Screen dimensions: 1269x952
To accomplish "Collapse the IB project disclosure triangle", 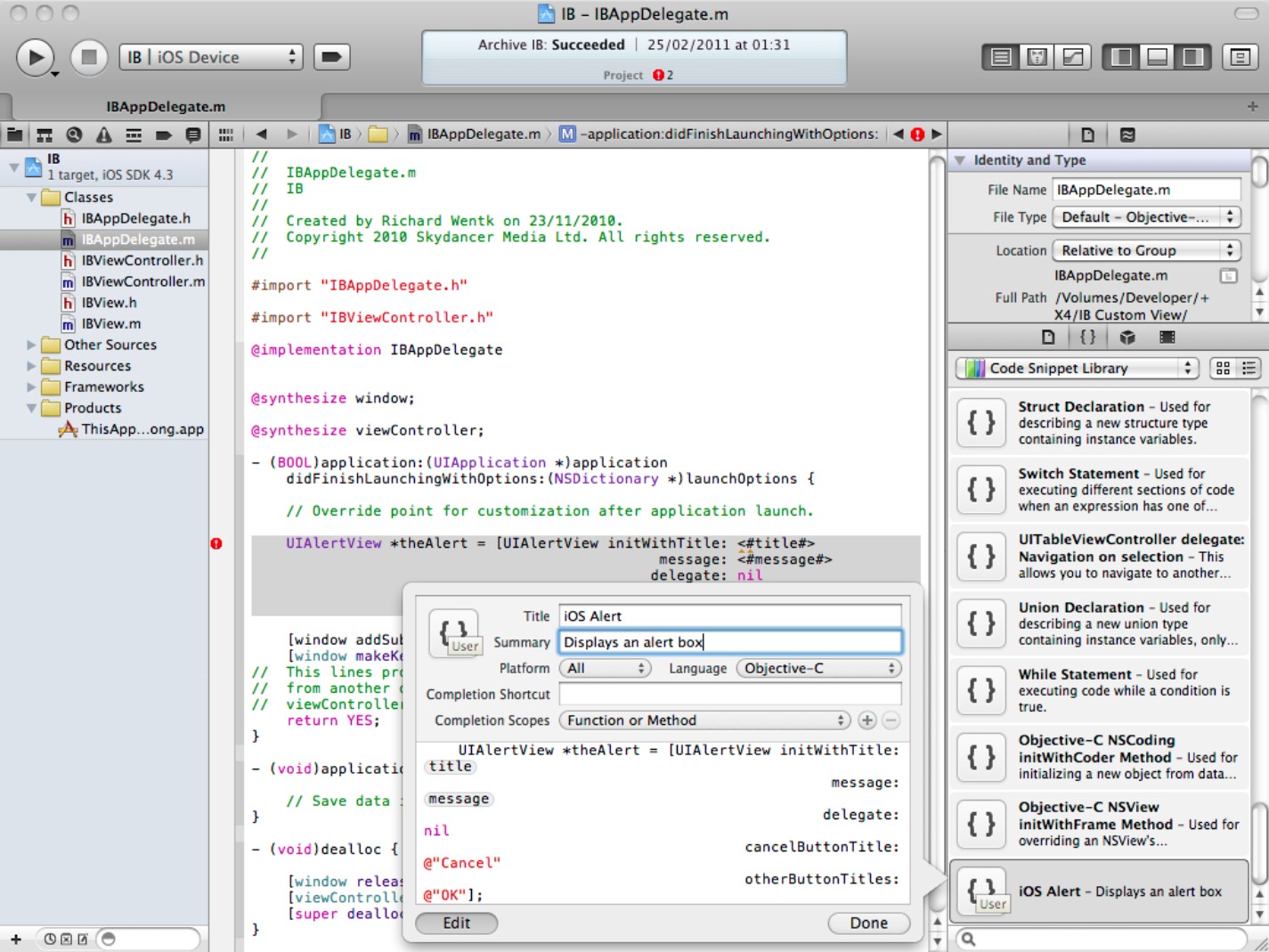I will point(13,167).
